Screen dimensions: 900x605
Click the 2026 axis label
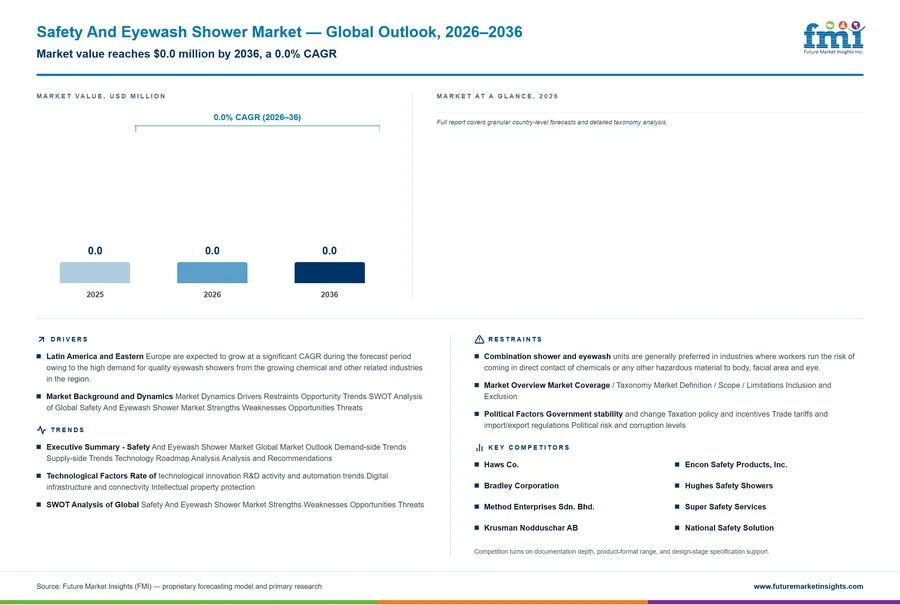[x=212, y=294]
